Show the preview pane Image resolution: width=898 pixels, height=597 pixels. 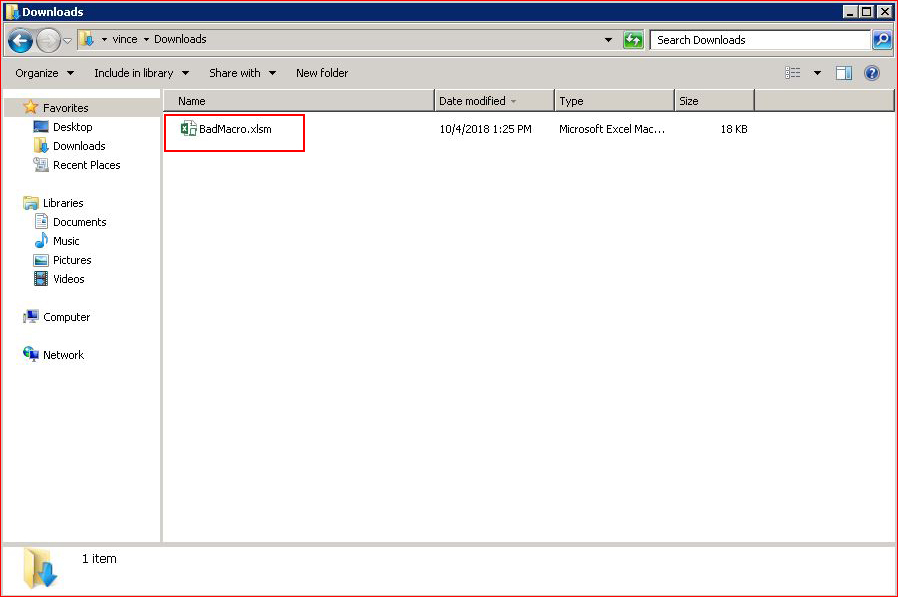click(844, 73)
